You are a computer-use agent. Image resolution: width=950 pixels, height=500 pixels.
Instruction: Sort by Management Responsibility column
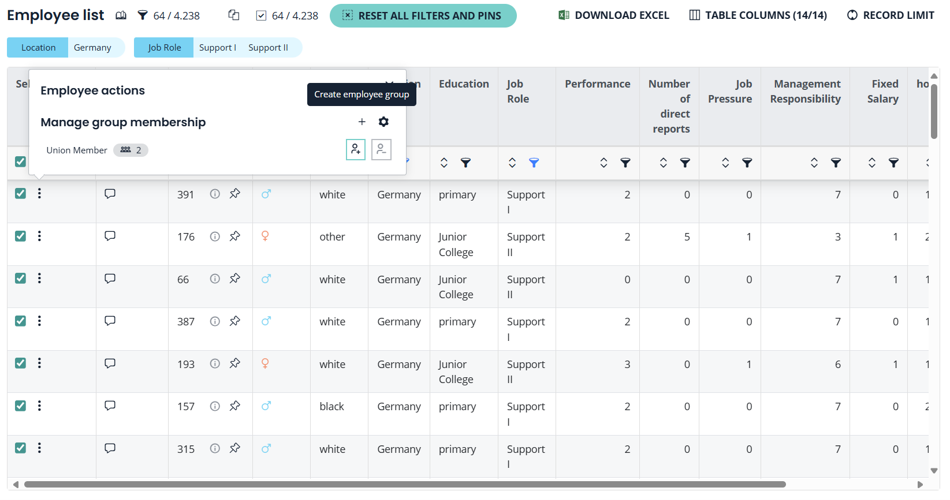pos(814,163)
